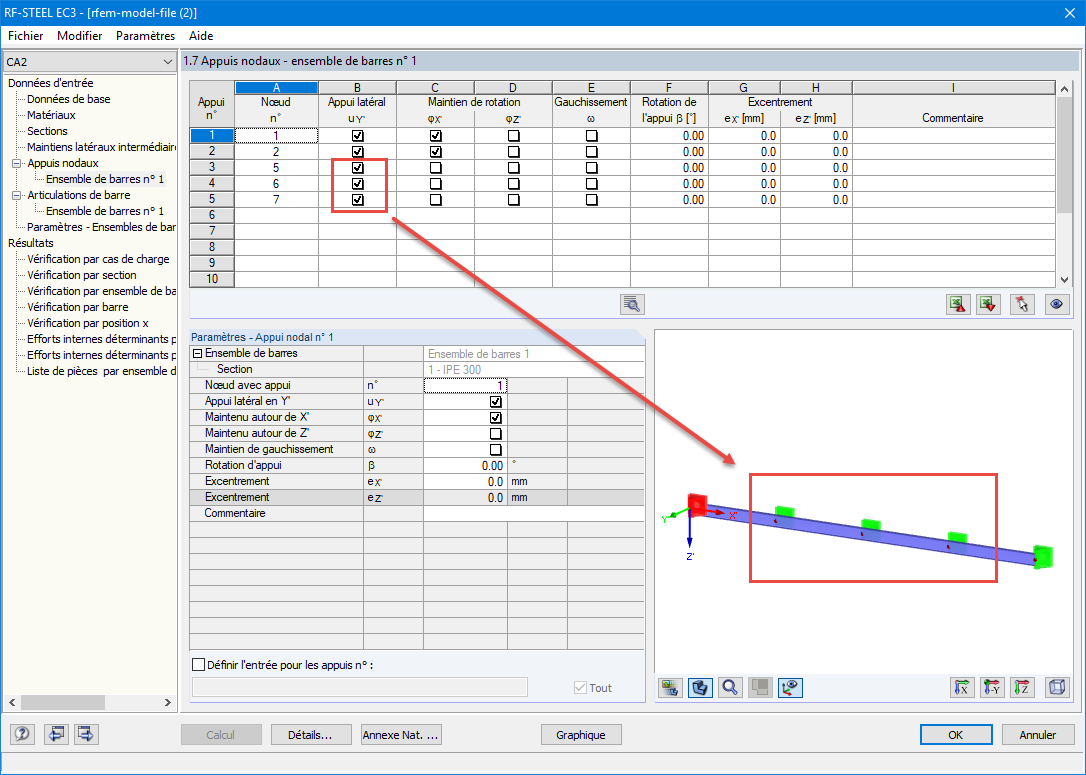Click the column A header in the table
The width and height of the screenshot is (1086, 775).
[x=276, y=87]
